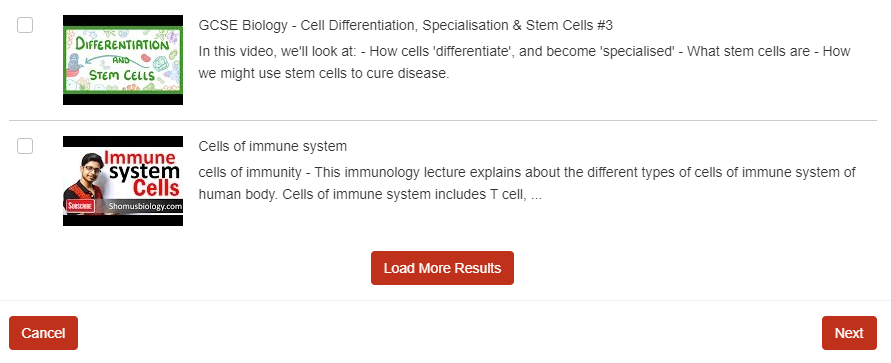Screen dimensions: 891x363
Task: Proceed with the Next button
Action: (849, 333)
